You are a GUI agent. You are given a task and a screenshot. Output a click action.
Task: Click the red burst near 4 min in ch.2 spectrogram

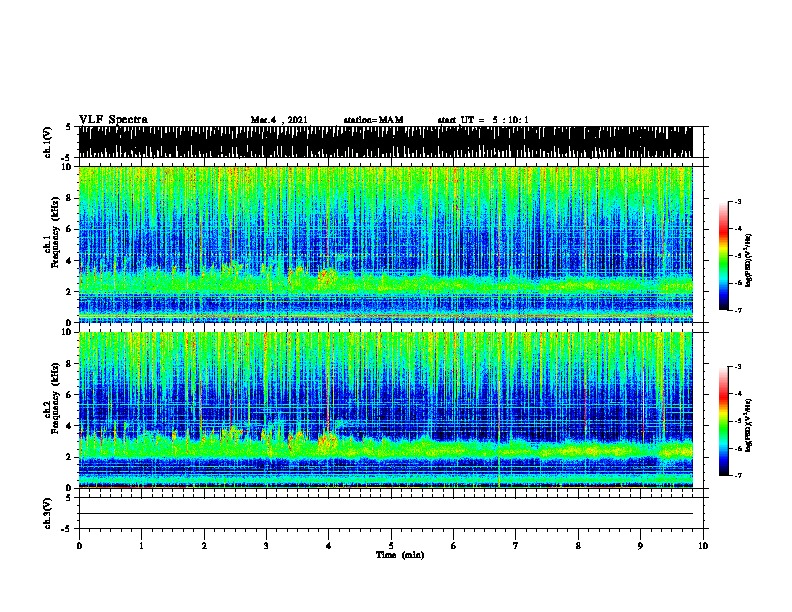pos(327,440)
